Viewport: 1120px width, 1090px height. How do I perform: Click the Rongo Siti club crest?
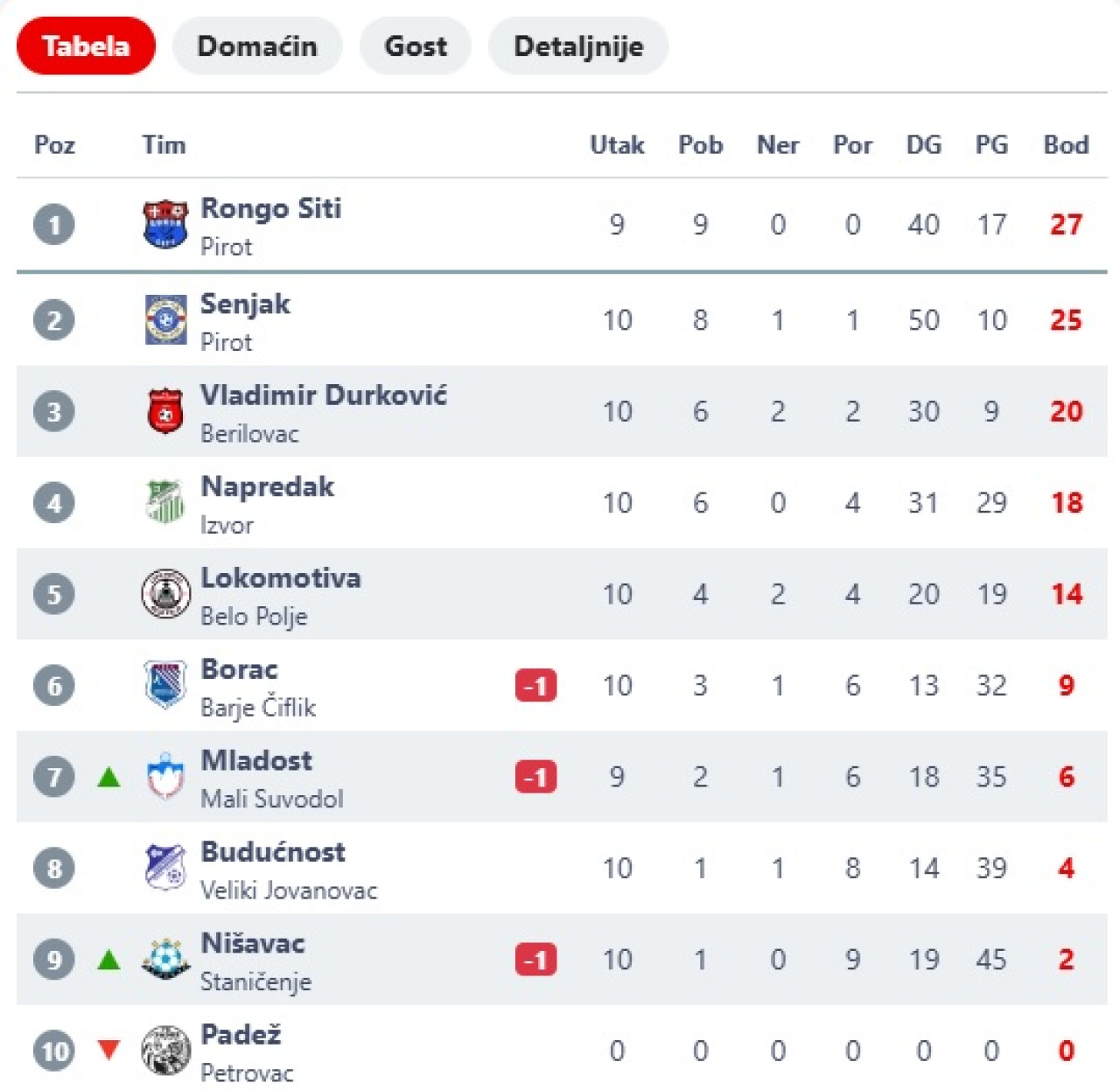[x=165, y=224]
